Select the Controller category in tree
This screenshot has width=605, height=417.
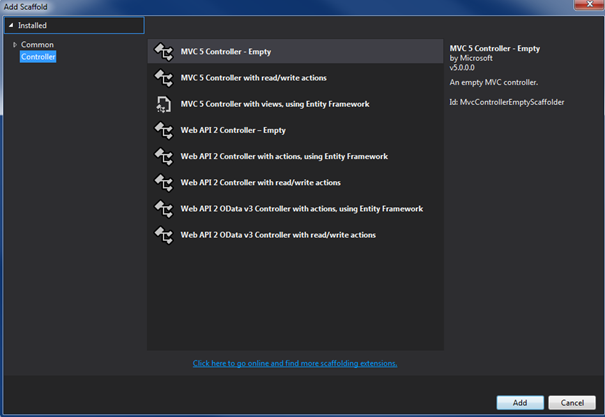(38, 57)
